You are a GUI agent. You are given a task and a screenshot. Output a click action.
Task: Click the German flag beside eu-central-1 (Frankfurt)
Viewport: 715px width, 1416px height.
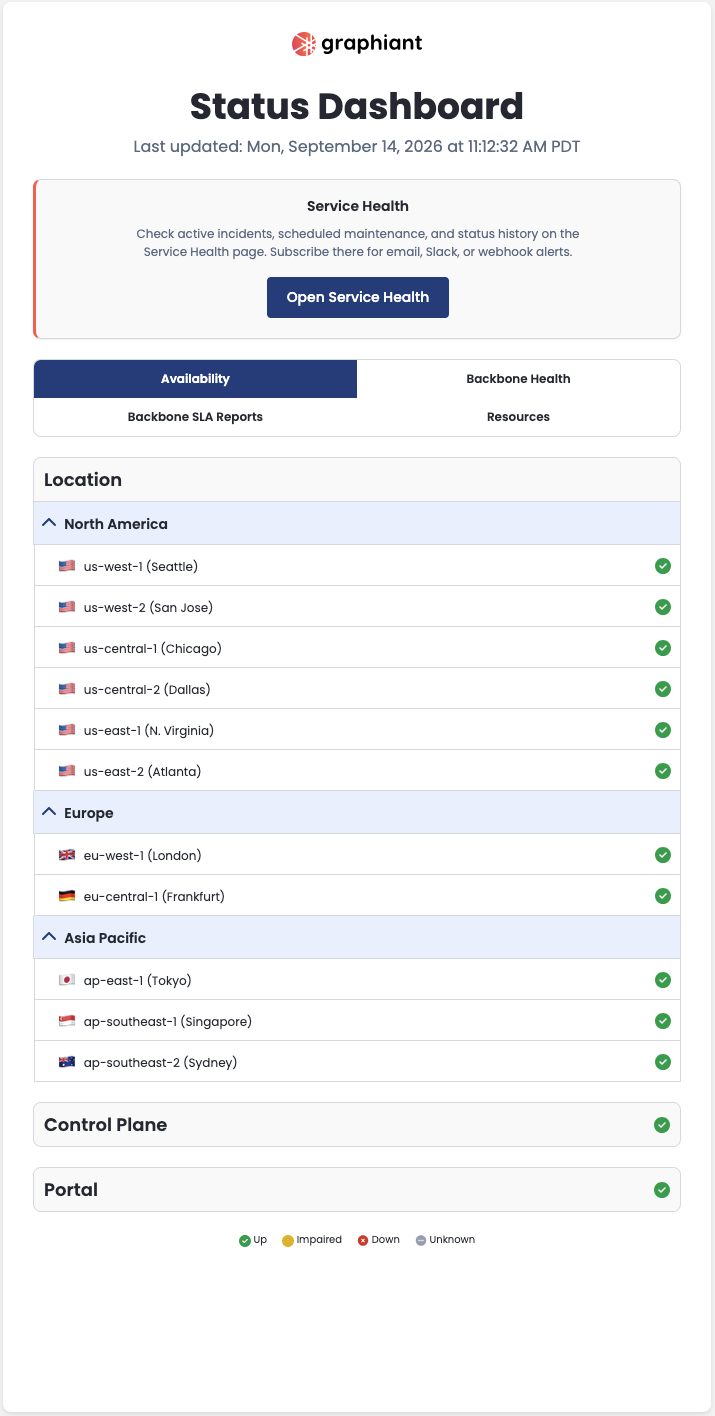(x=67, y=896)
